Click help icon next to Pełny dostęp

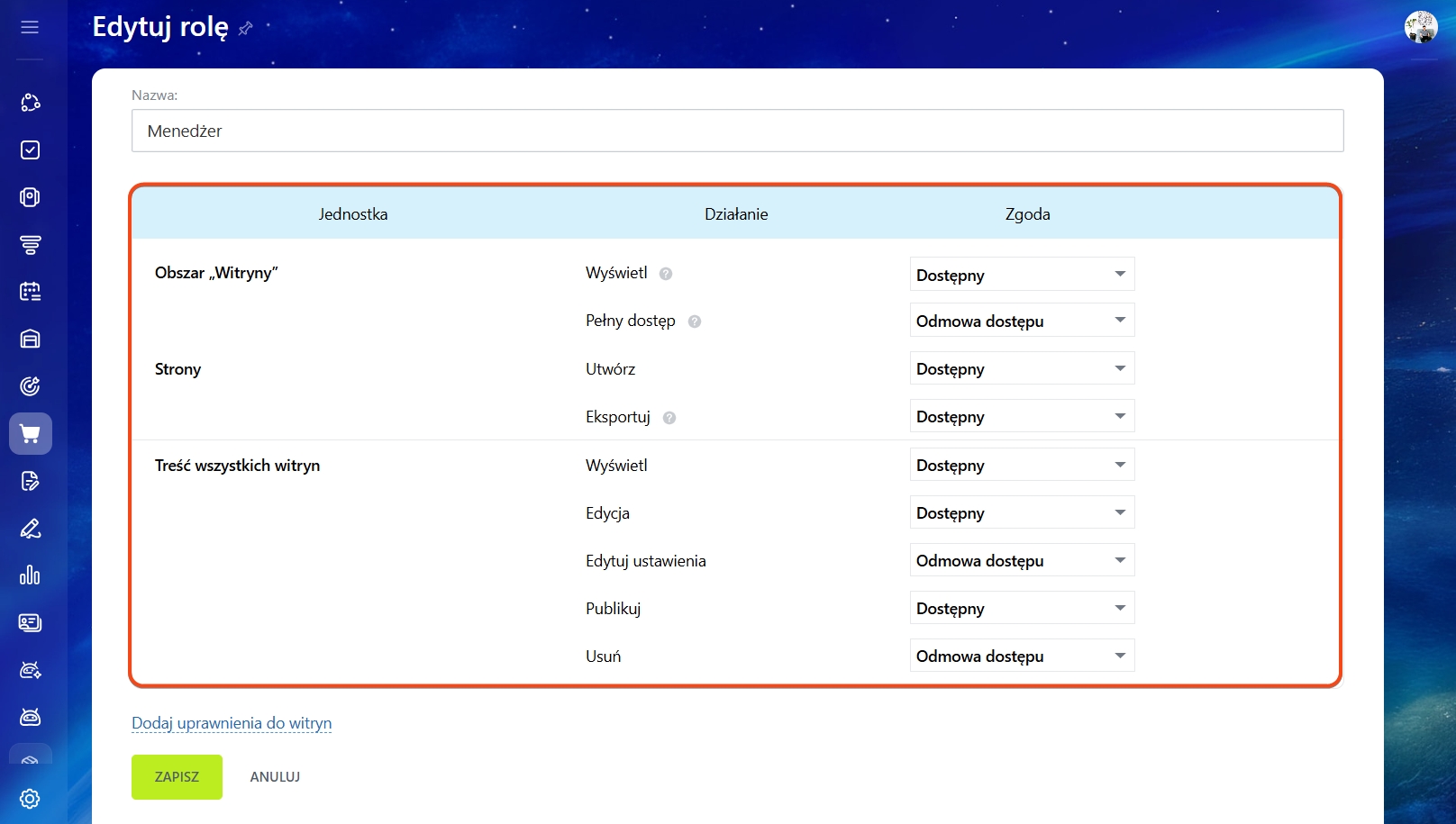pyautogui.click(x=695, y=321)
